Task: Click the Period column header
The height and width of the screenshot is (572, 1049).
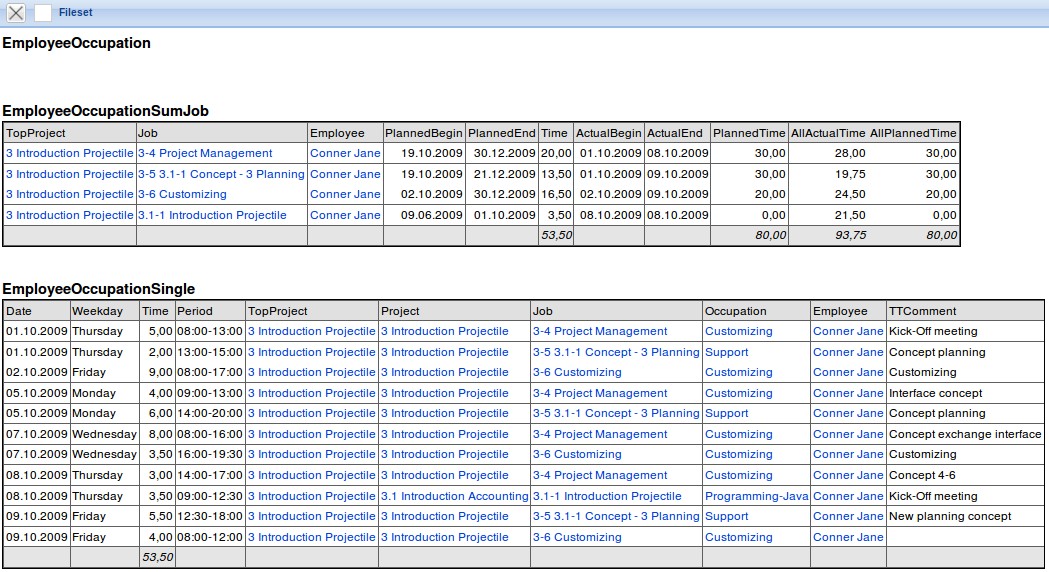Action: 195,311
